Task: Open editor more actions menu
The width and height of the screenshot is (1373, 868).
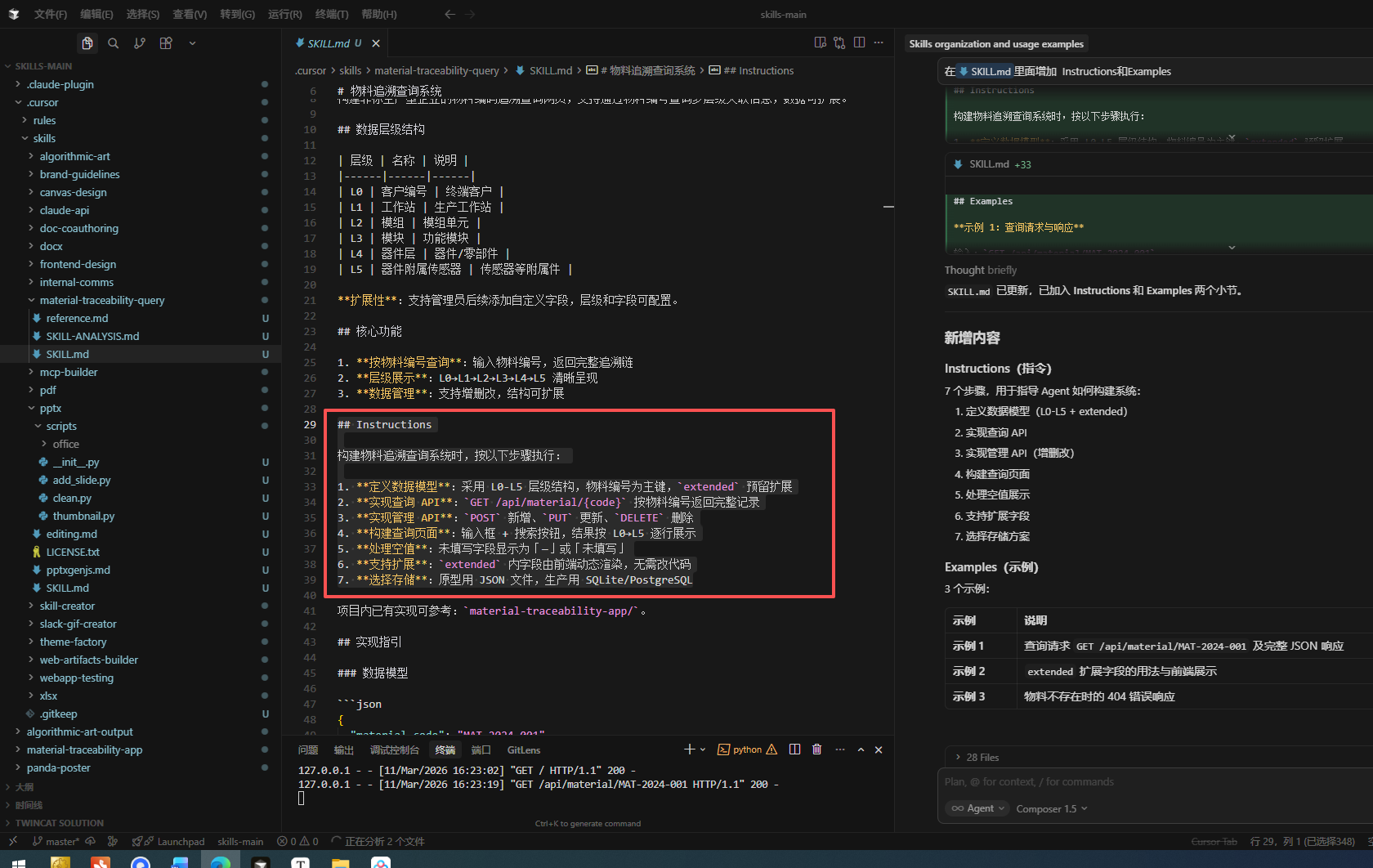Action: click(879, 43)
